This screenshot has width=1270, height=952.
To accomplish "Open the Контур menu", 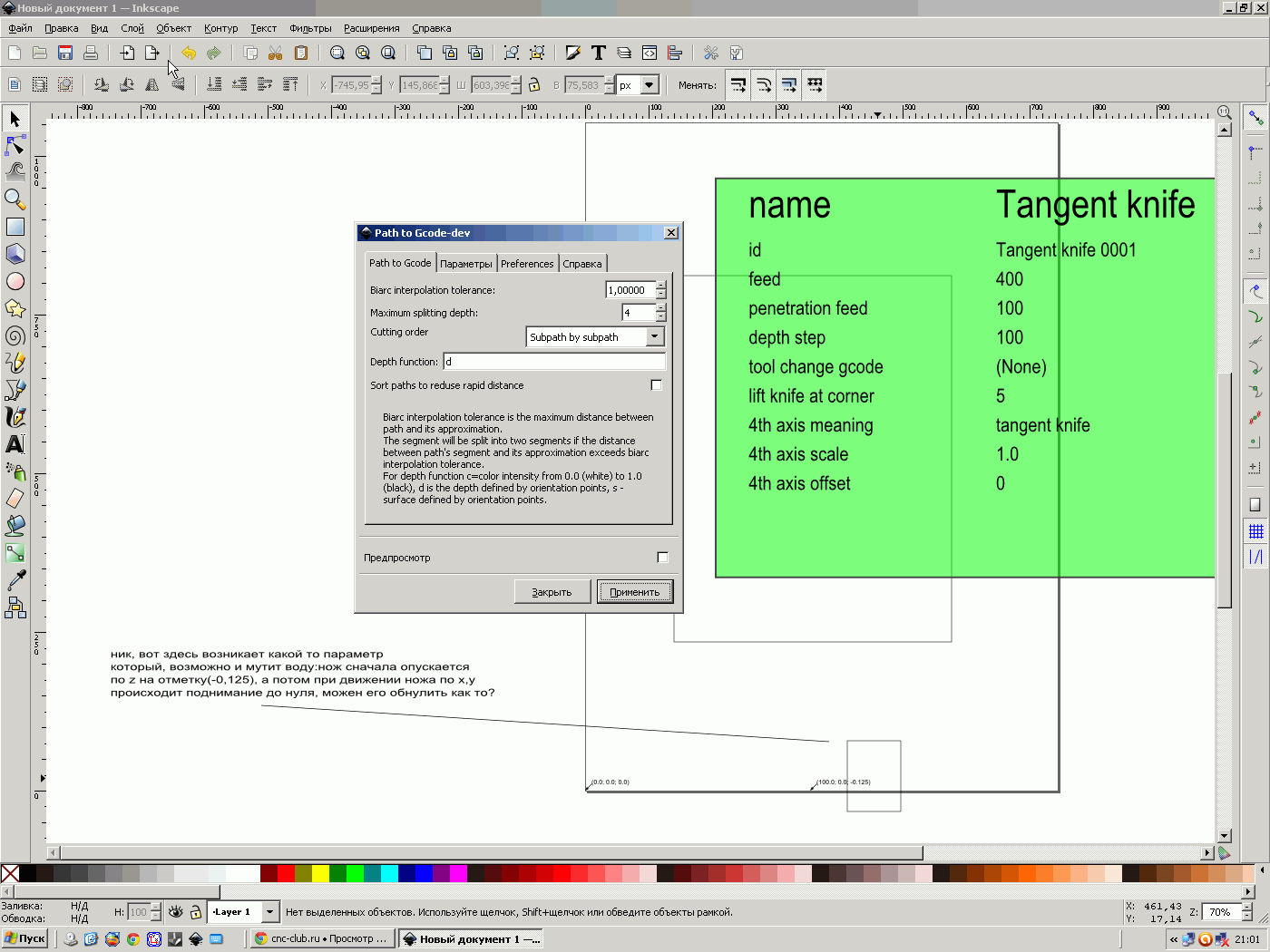I will tap(220, 28).
